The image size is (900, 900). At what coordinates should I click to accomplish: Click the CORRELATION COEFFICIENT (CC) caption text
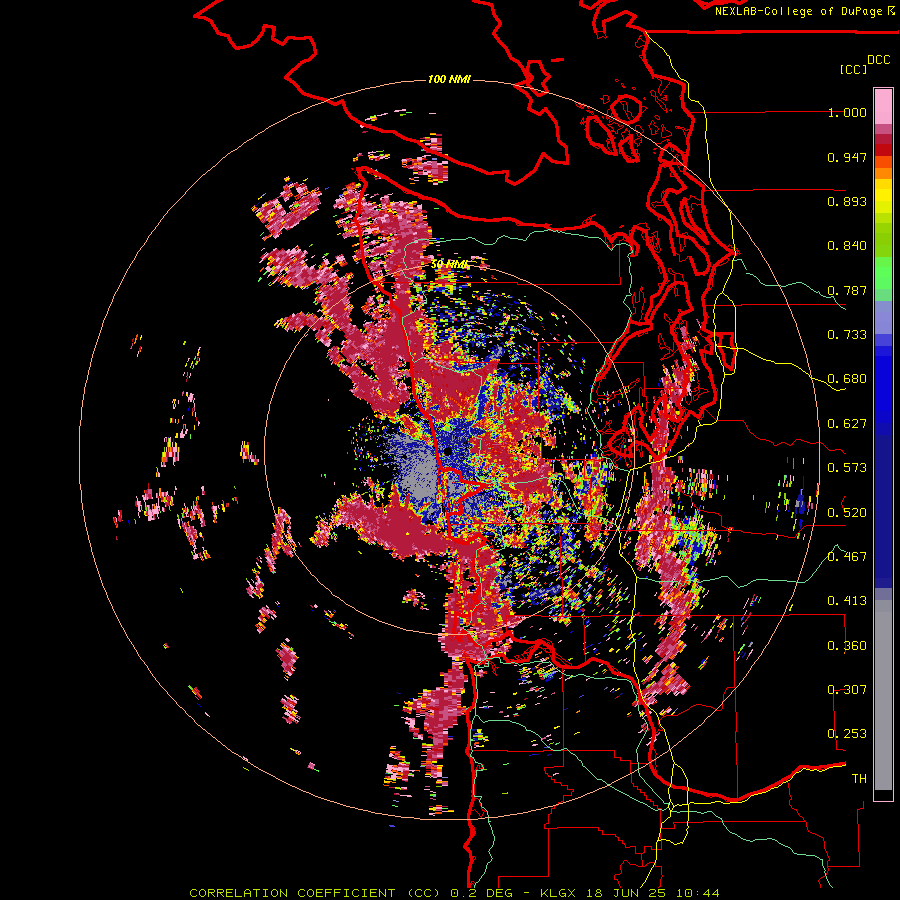(x=315, y=893)
